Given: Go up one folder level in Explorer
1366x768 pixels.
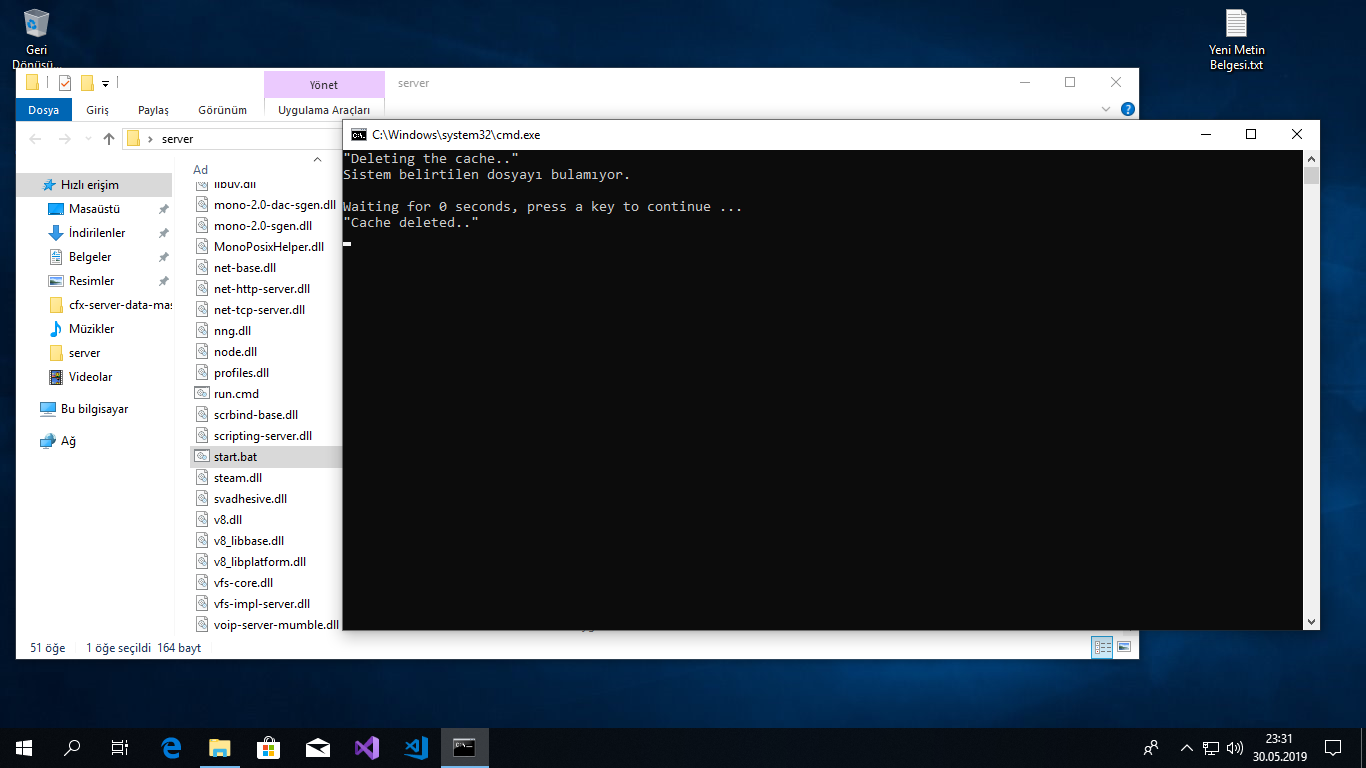Looking at the screenshot, I should (109, 139).
